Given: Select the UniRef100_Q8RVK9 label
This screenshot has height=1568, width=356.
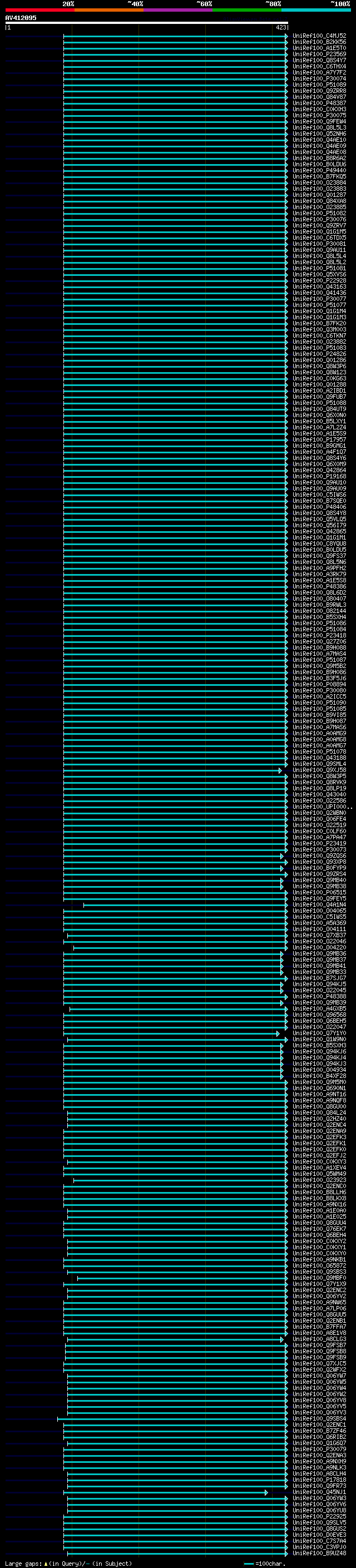Looking at the screenshot, I should 319,783.
